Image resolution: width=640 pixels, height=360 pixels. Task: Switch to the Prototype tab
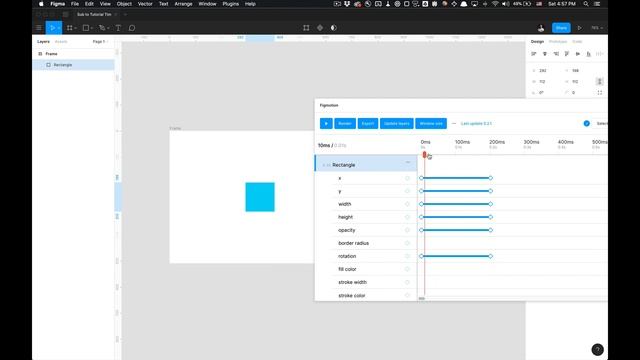pos(558,42)
